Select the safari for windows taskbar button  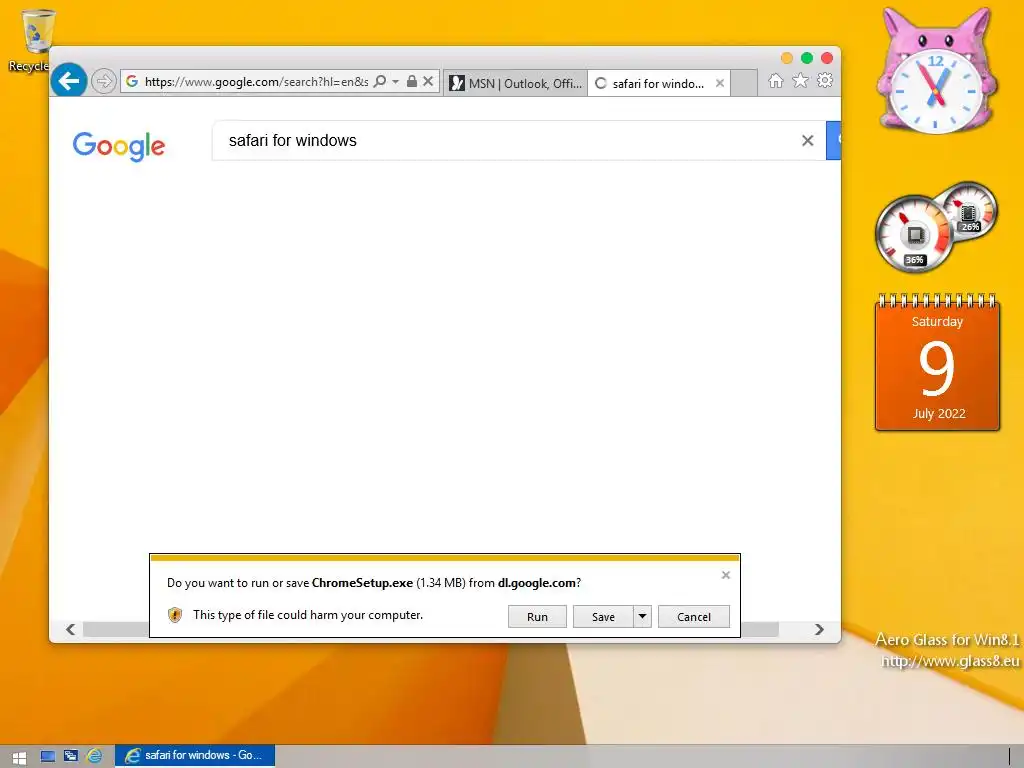pos(195,756)
